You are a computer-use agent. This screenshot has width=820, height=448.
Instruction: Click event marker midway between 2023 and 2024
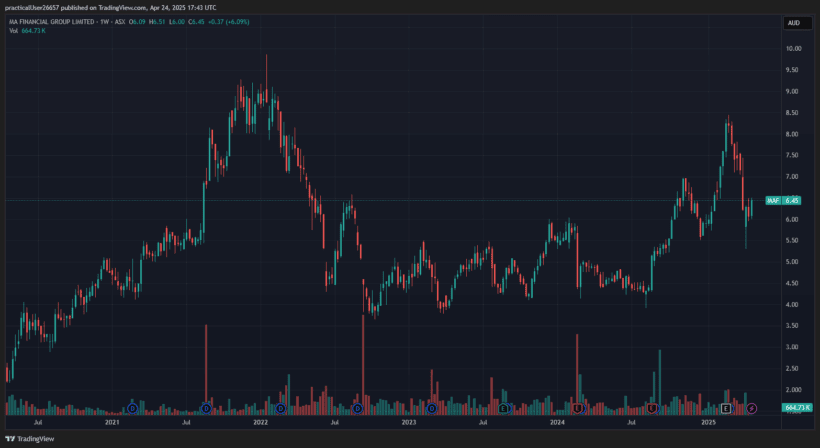pos(504,408)
